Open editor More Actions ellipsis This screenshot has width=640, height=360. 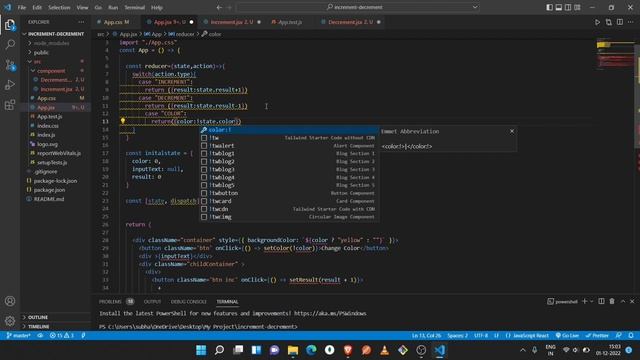click(x=631, y=22)
